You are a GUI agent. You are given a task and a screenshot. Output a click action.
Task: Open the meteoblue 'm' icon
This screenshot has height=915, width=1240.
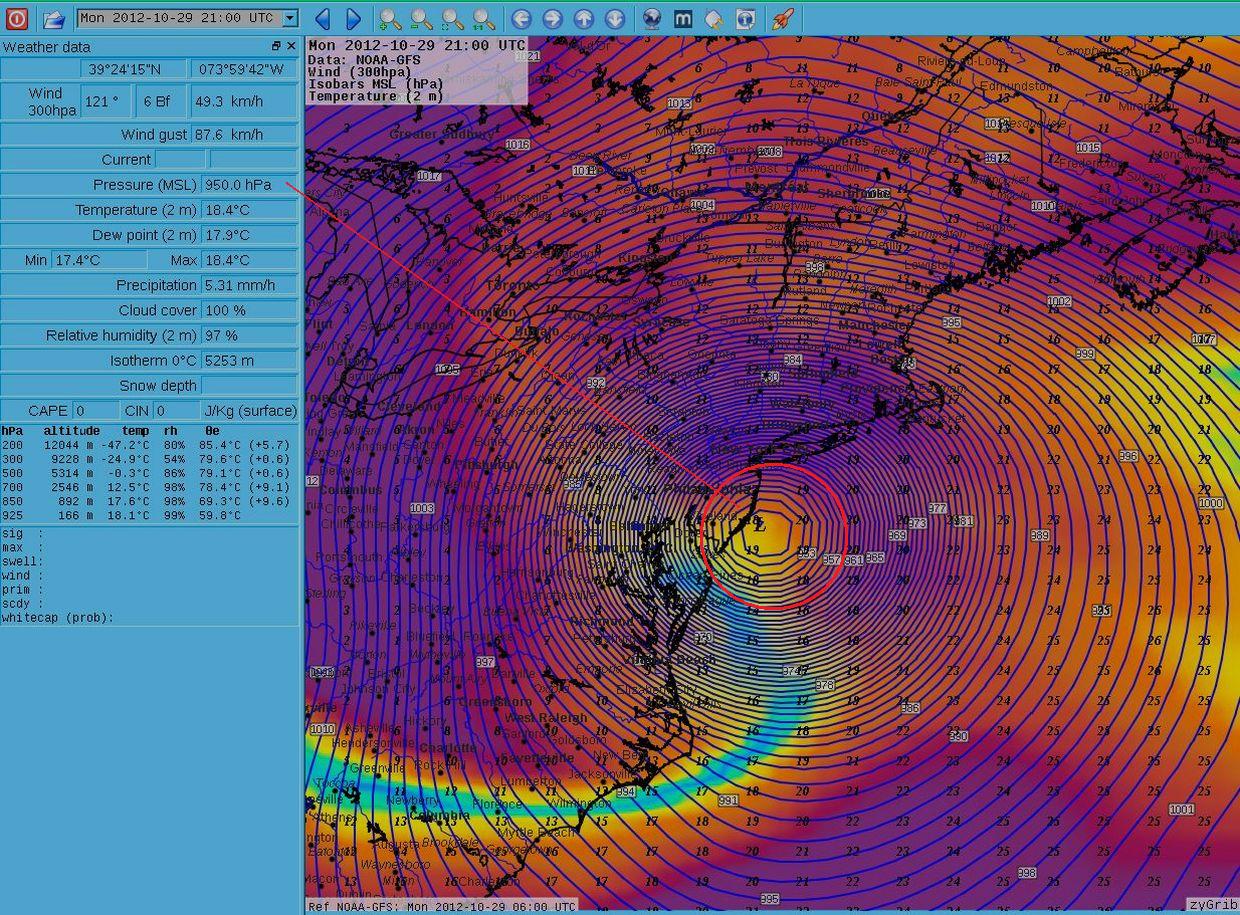click(683, 18)
